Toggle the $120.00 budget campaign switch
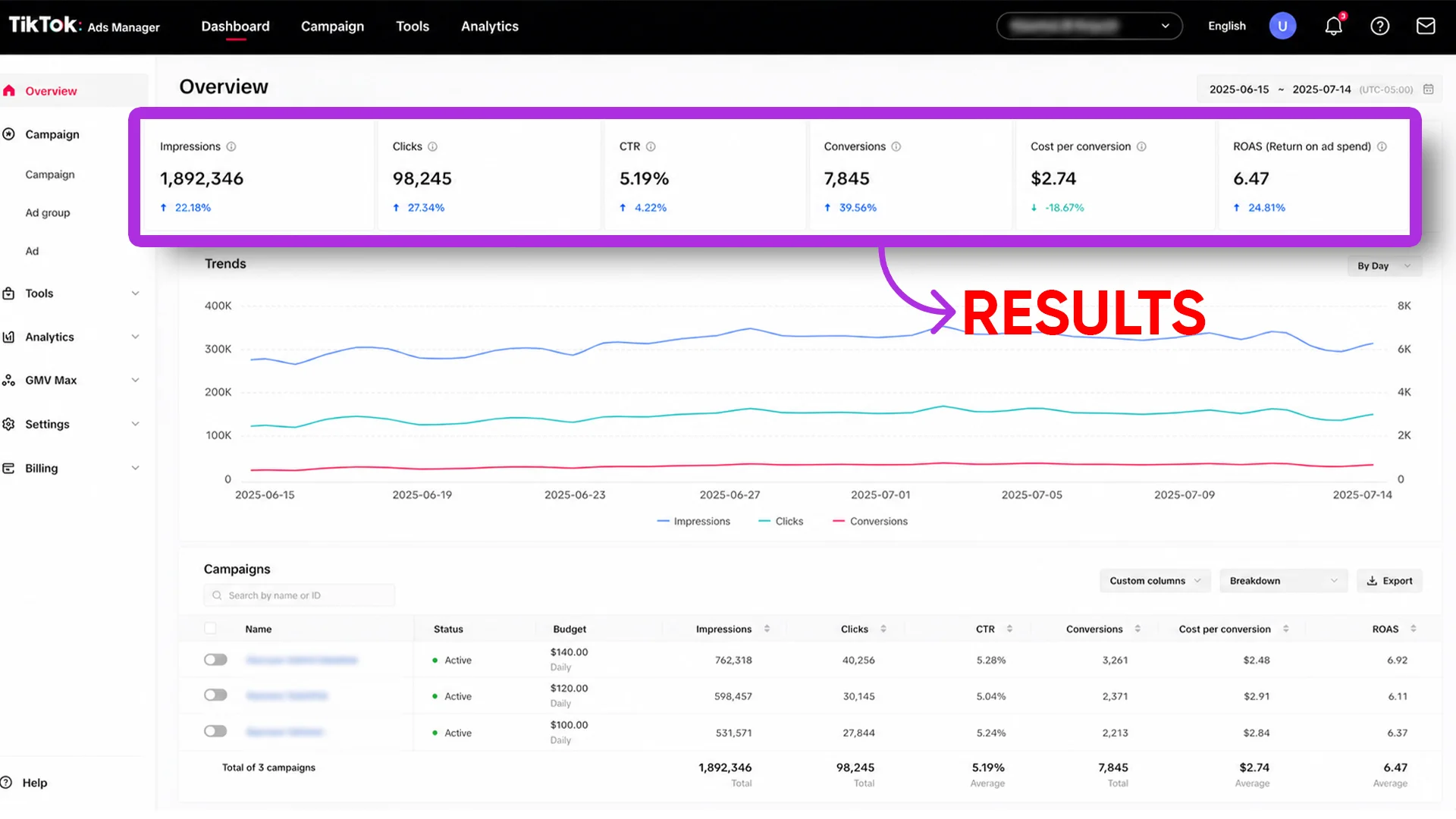Image resolution: width=1456 pixels, height=819 pixels. point(215,695)
